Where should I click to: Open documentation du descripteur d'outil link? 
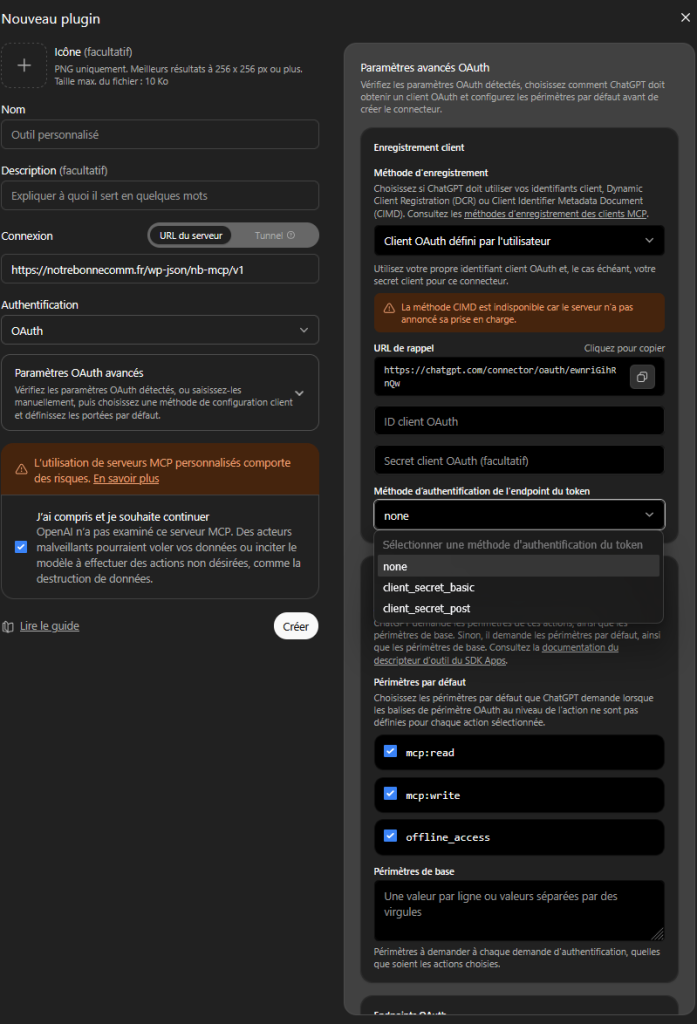click(496, 654)
